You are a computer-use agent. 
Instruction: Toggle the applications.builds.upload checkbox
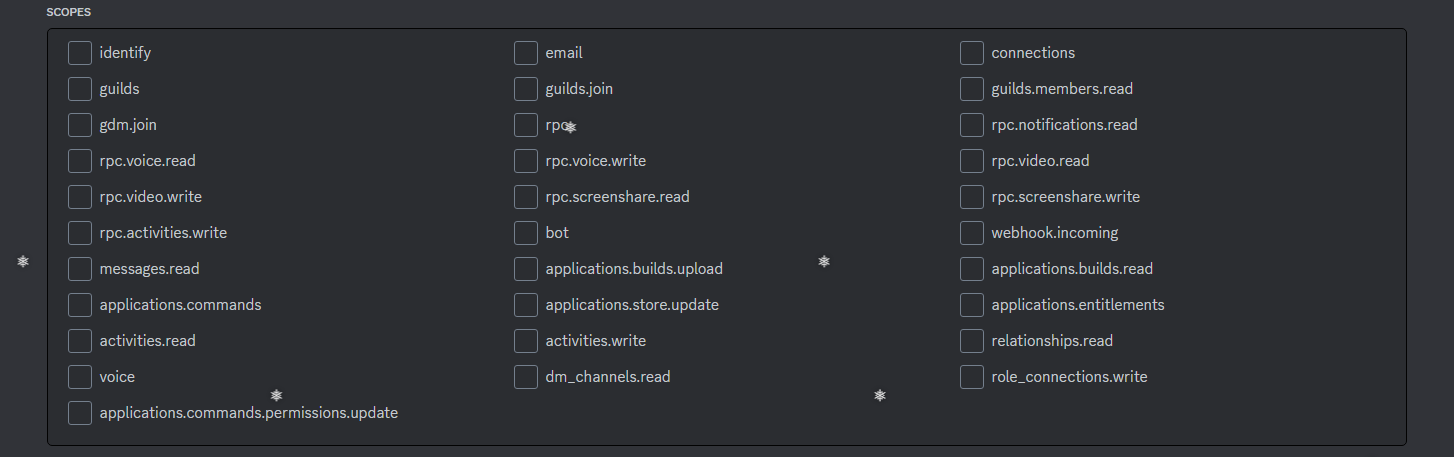point(526,269)
